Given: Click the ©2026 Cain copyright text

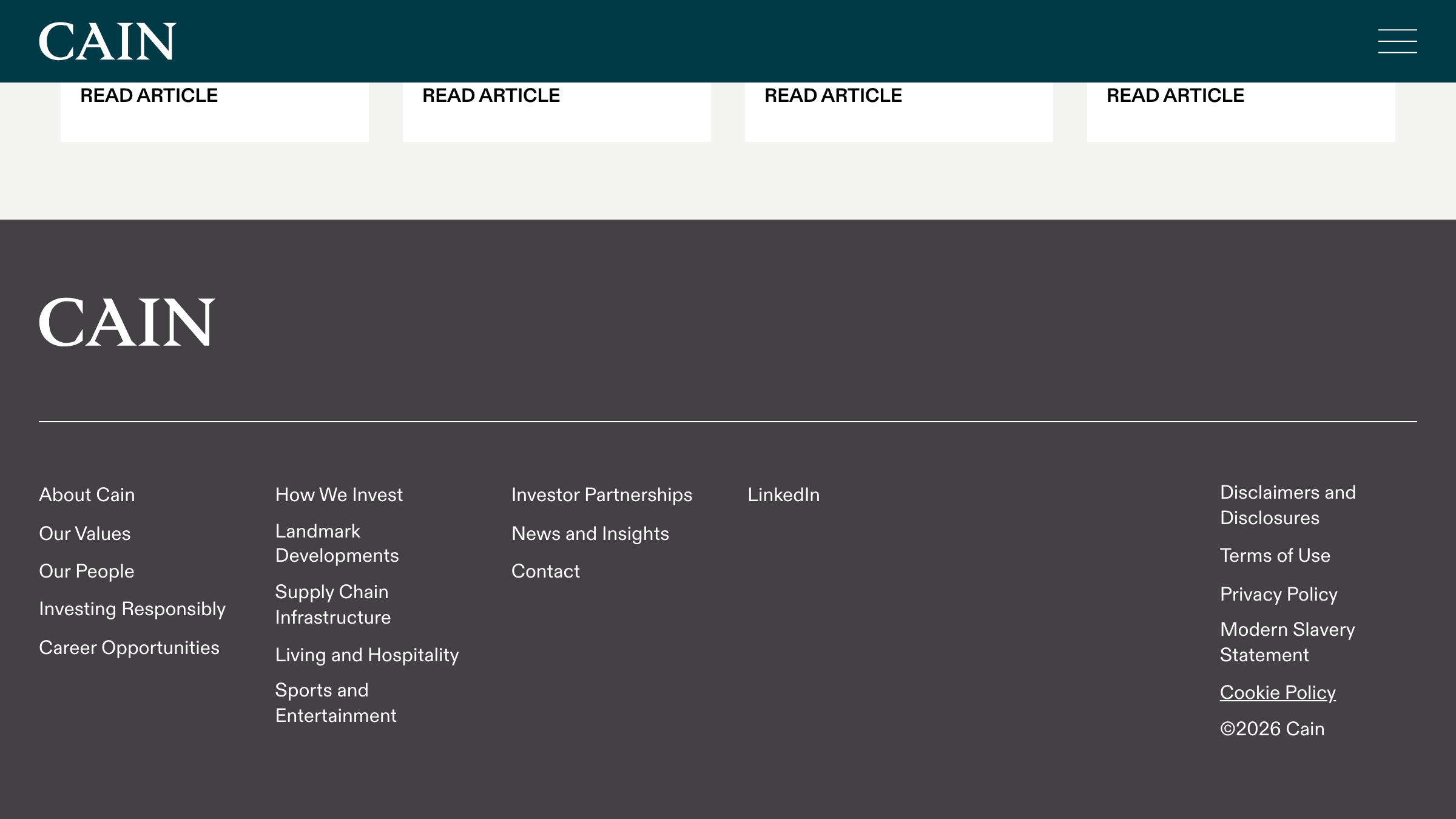Looking at the screenshot, I should click(x=1272, y=729).
